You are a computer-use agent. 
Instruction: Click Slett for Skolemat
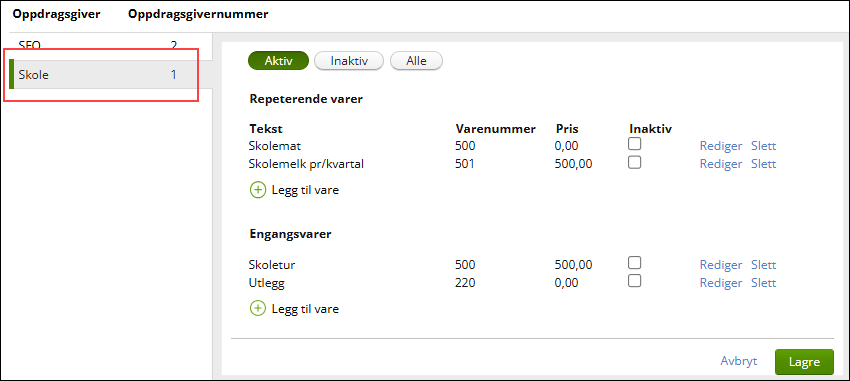click(763, 146)
